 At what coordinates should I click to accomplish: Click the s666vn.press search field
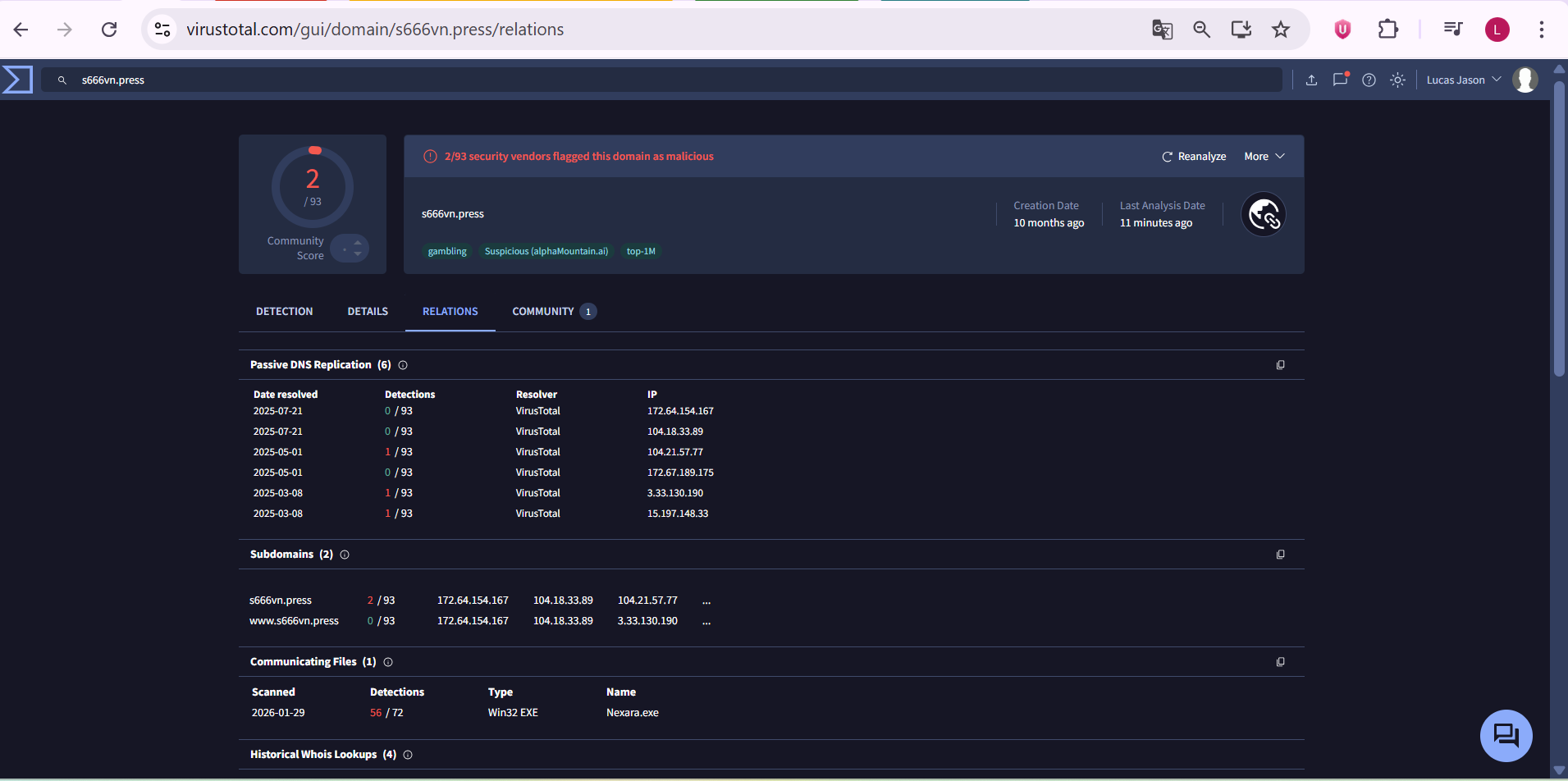656,80
